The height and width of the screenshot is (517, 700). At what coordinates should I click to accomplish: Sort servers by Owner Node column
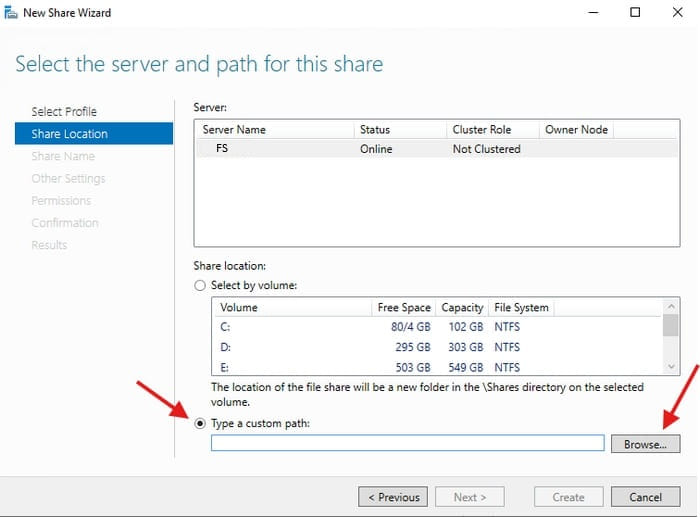[576, 129]
